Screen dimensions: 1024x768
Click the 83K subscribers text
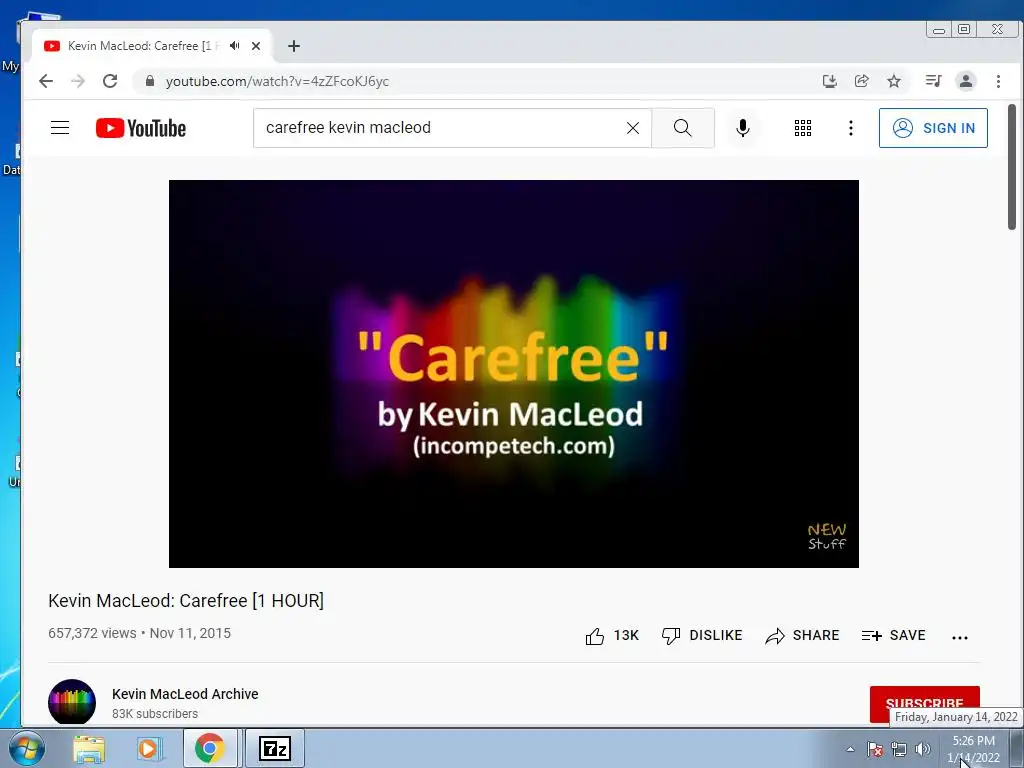[155, 714]
